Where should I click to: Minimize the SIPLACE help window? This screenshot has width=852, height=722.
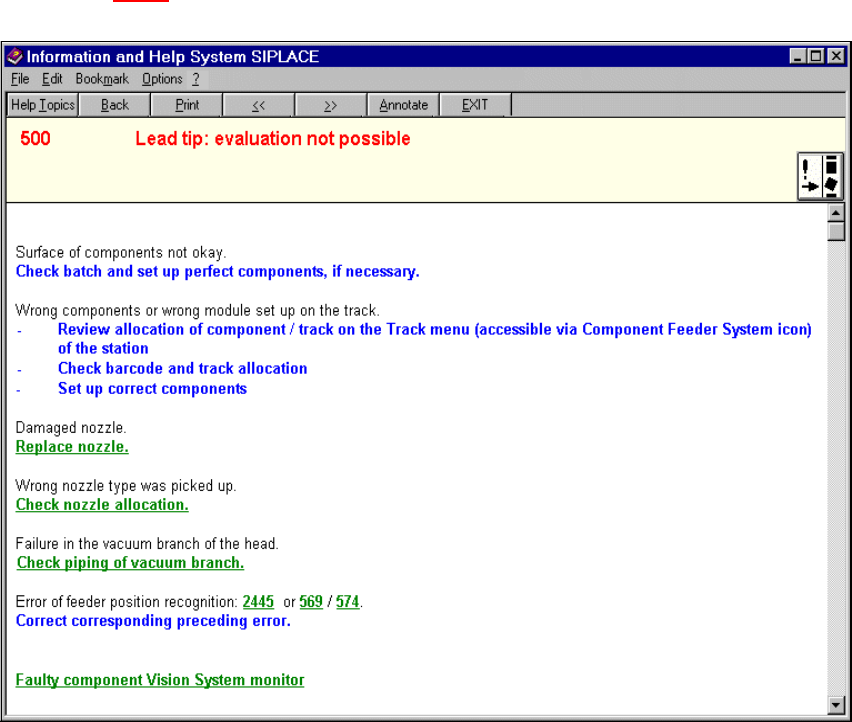798,56
